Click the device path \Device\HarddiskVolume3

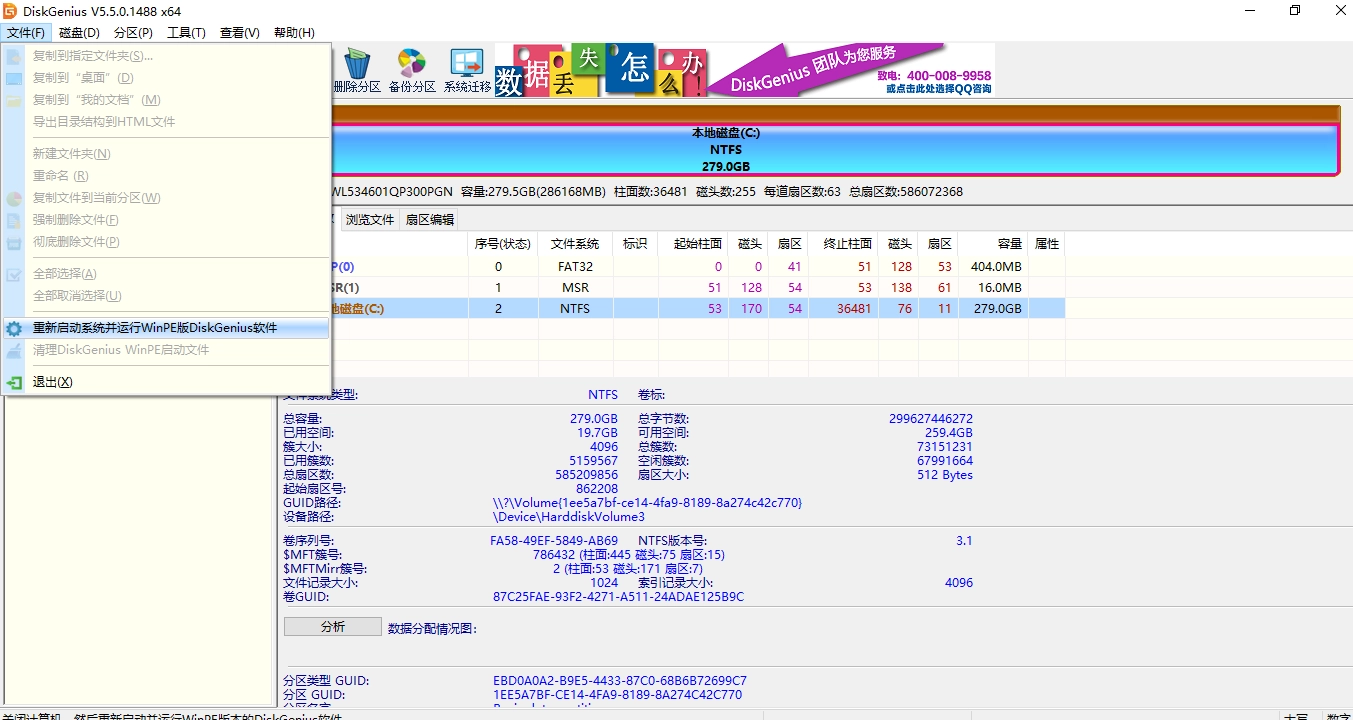[x=569, y=517]
